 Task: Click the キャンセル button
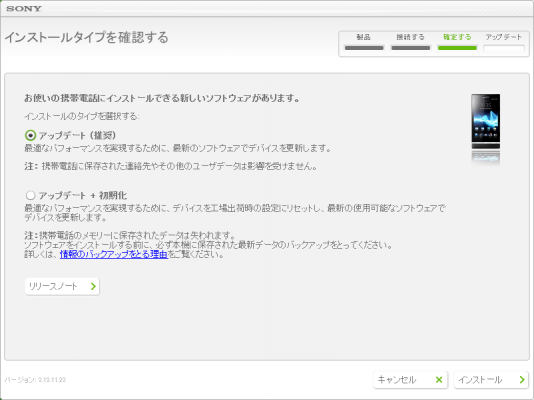pyautogui.click(x=410, y=380)
